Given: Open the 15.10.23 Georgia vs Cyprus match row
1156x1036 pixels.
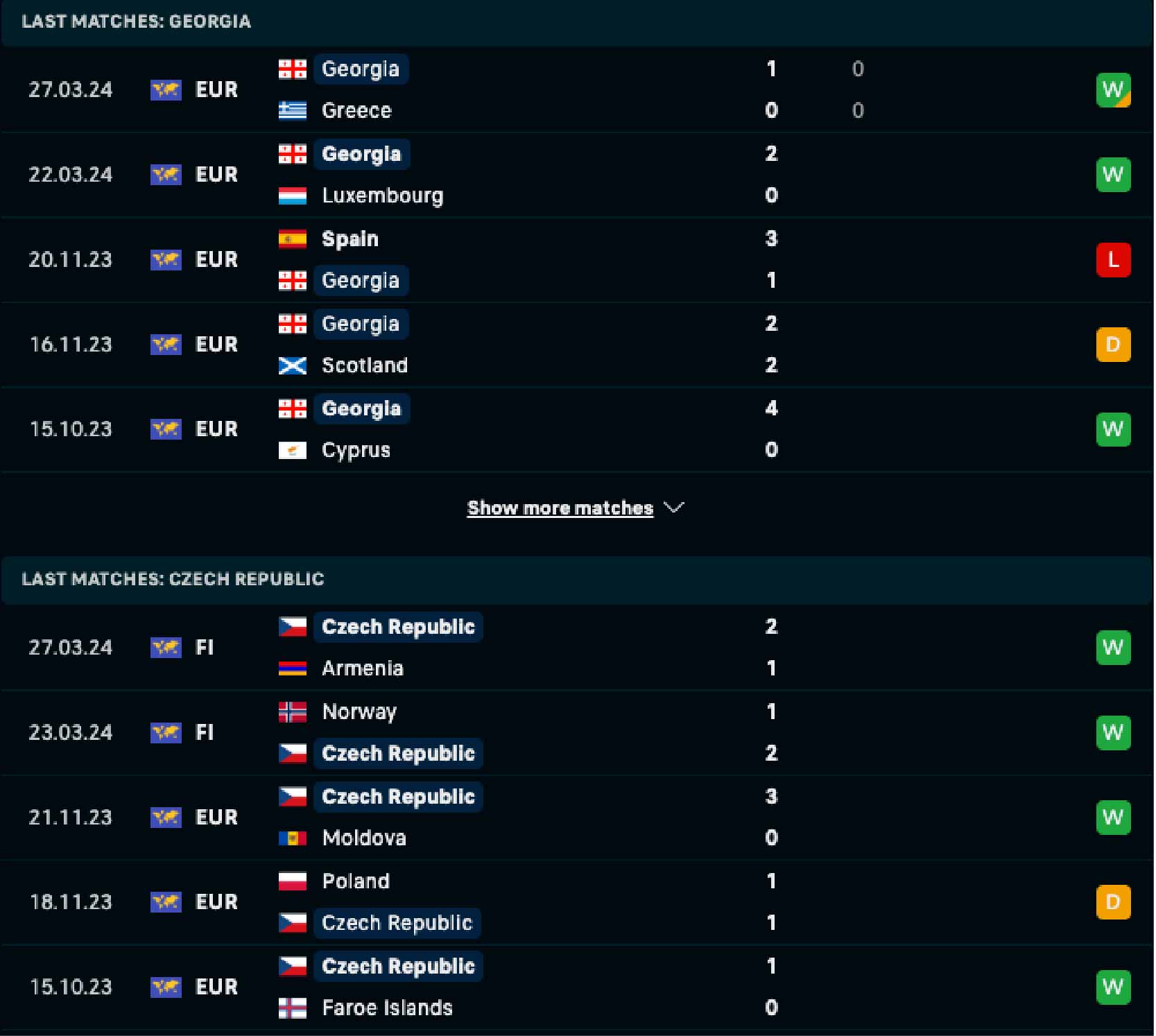Looking at the screenshot, I should [555, 429].
